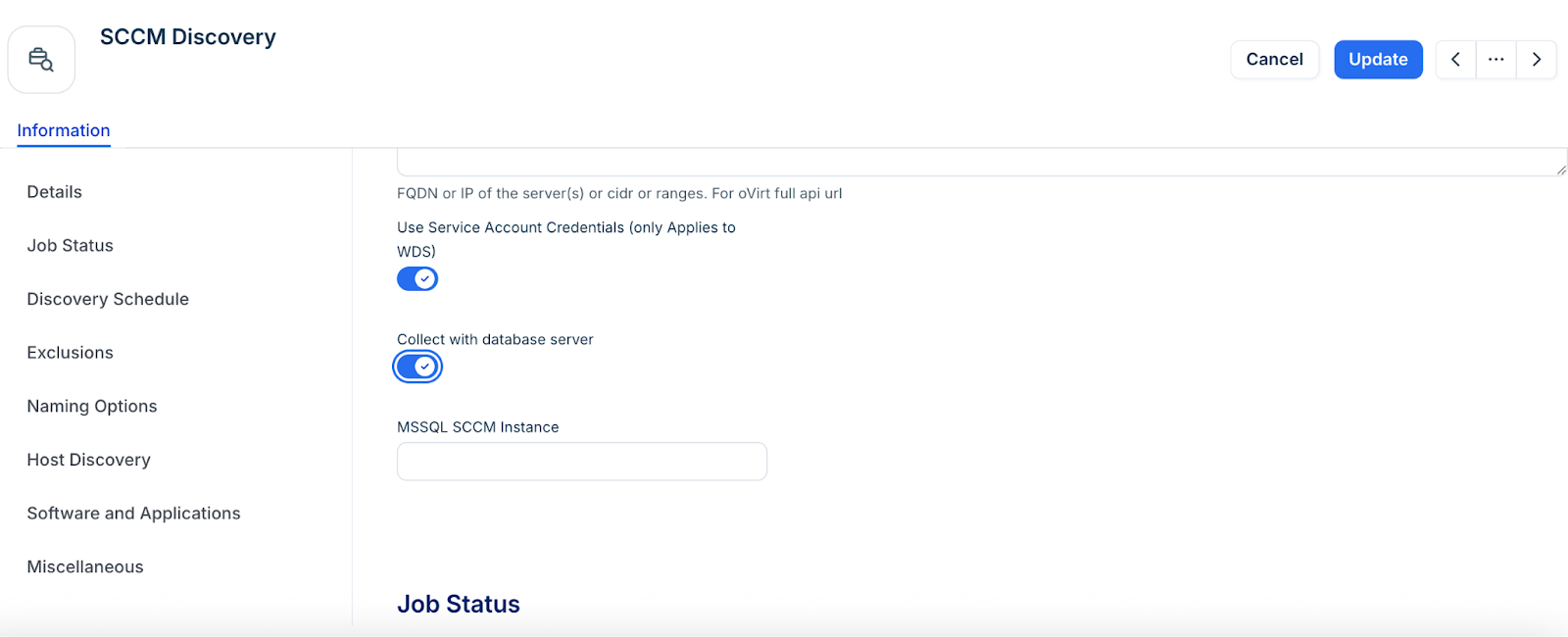
Task: Open Host Discovery in the sidebar
Action: click(x=89, y=460)
